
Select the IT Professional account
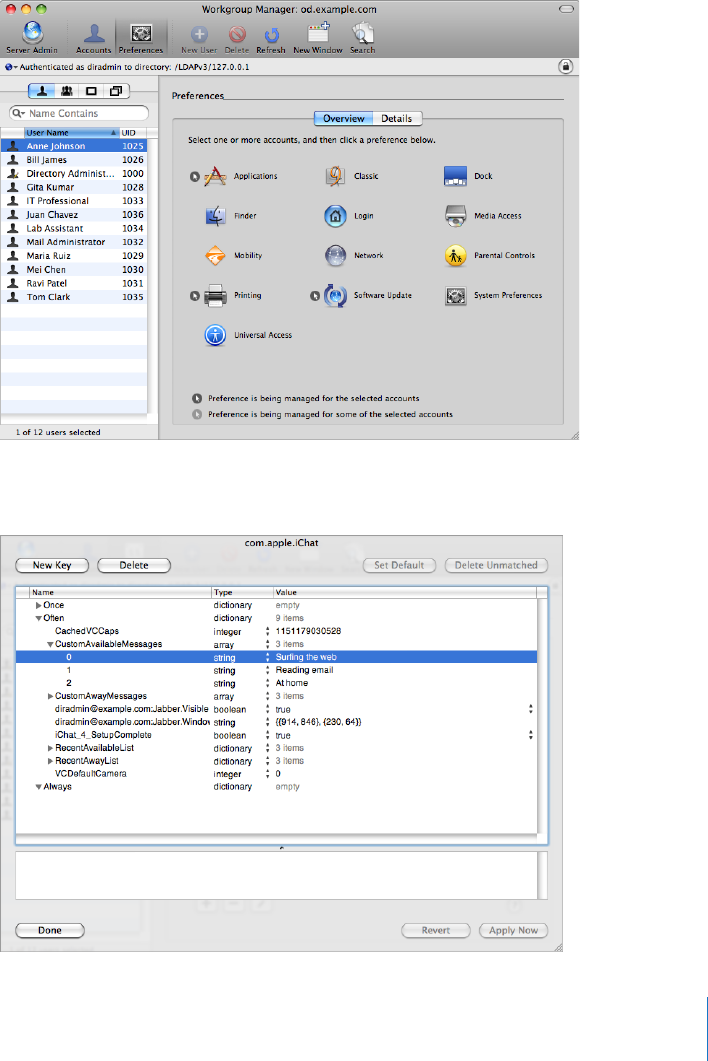click(x=74, y=201)
